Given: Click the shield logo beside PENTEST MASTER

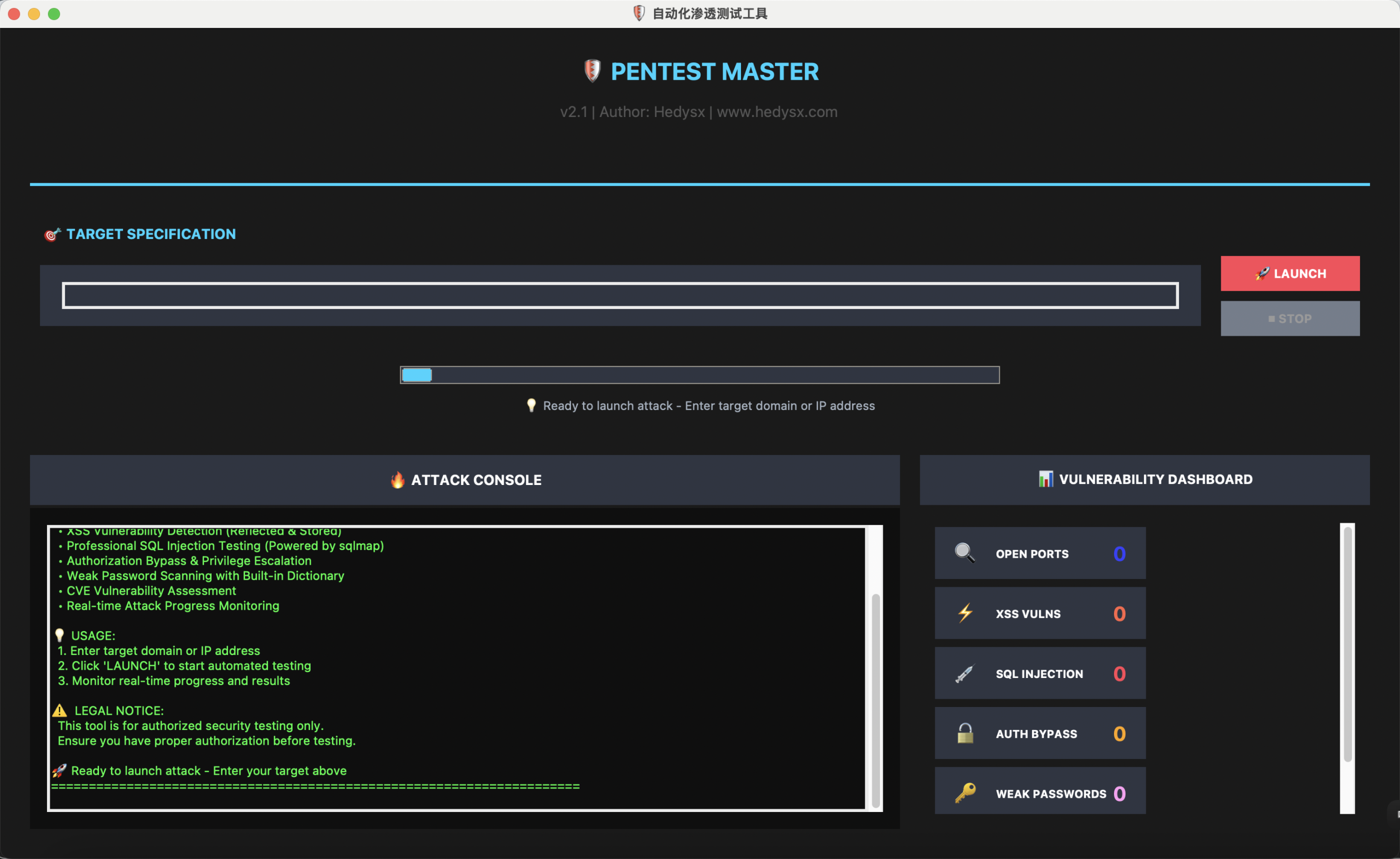Looking at the screenshot, I should click(x=592, y=72).
